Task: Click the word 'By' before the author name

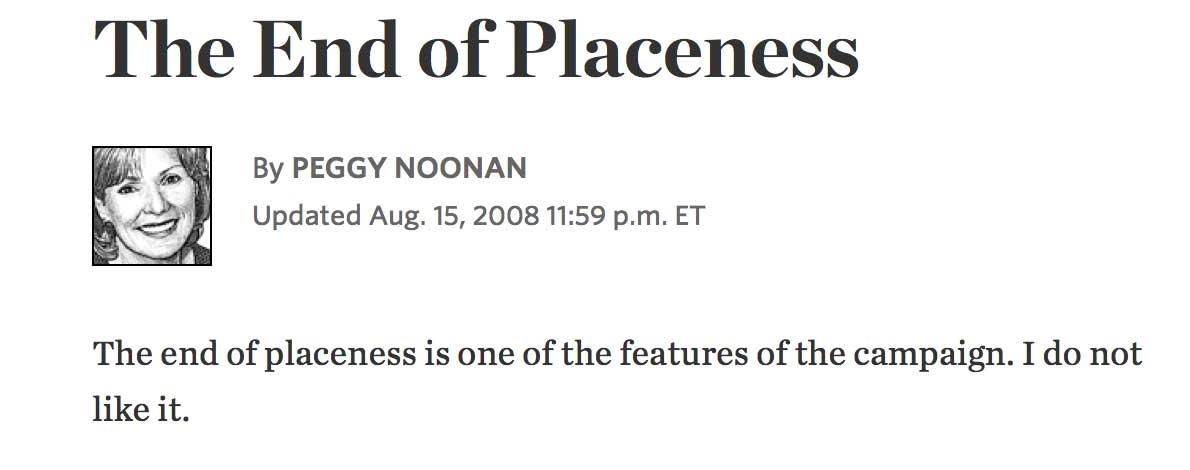Action: (268, 169)
